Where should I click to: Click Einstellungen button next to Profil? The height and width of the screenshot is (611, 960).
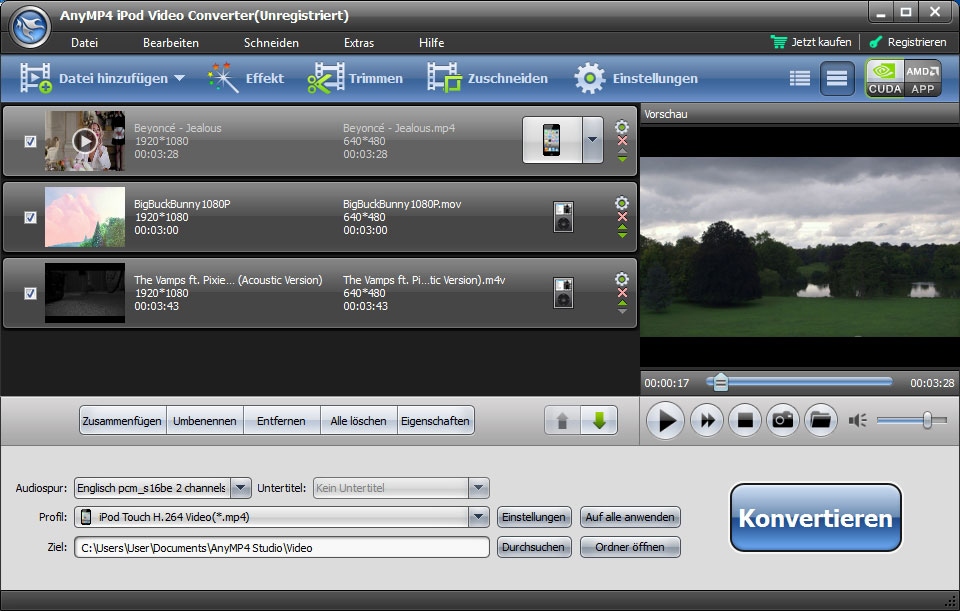click(534, 517)
